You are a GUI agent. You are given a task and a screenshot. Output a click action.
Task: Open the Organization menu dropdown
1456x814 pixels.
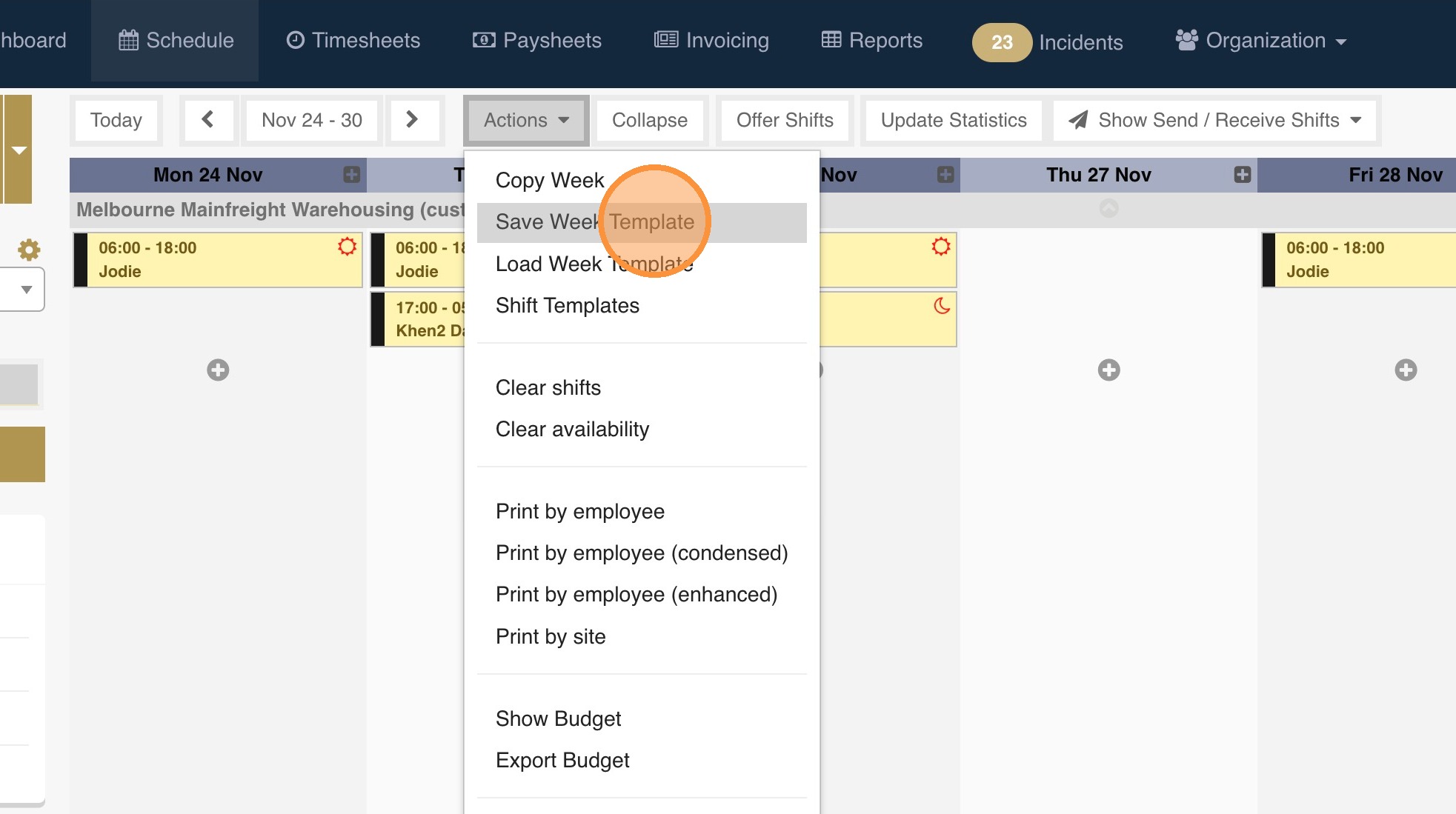pos(1260,41)
